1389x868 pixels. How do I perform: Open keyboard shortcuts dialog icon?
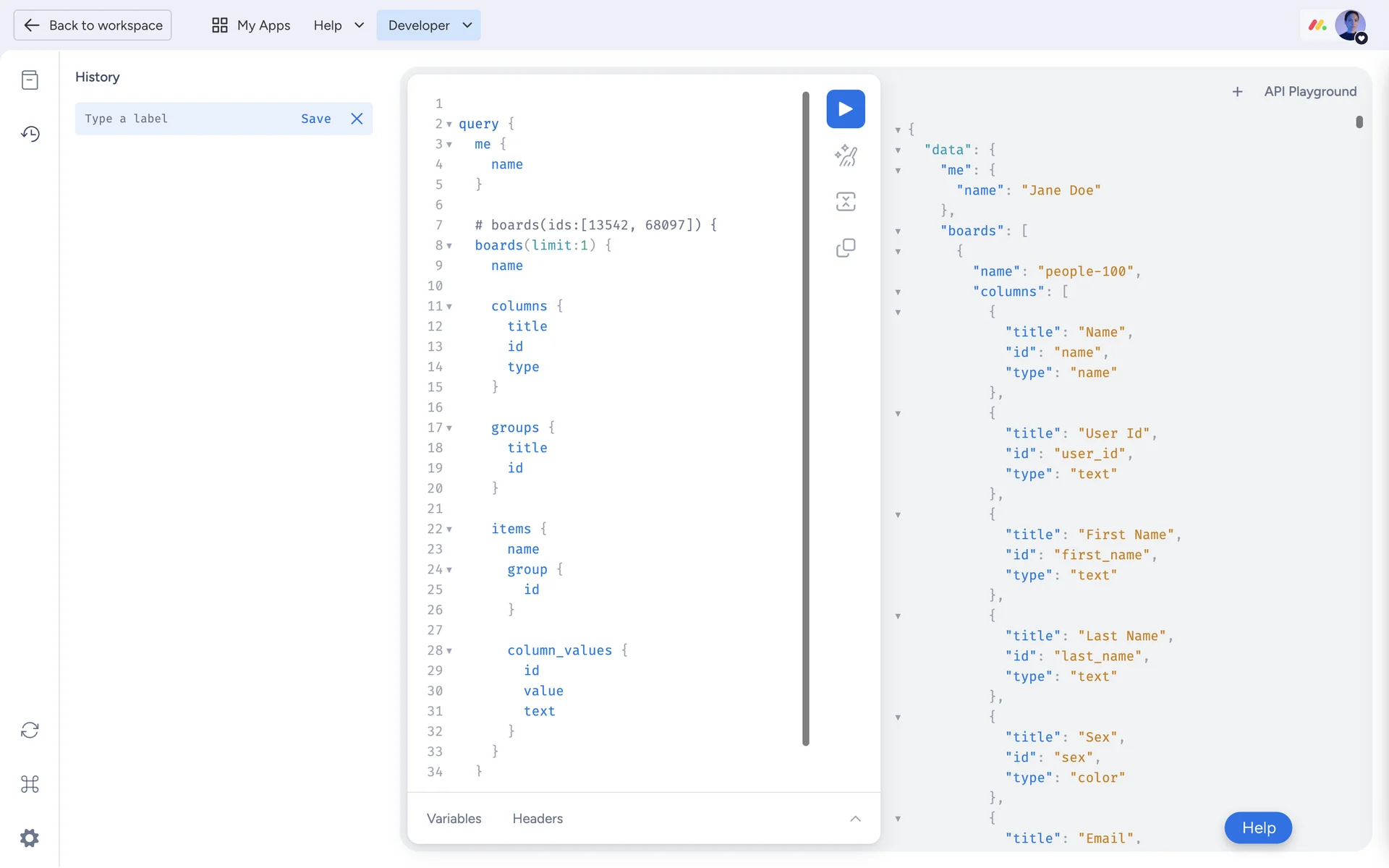(x=30, y=784)
